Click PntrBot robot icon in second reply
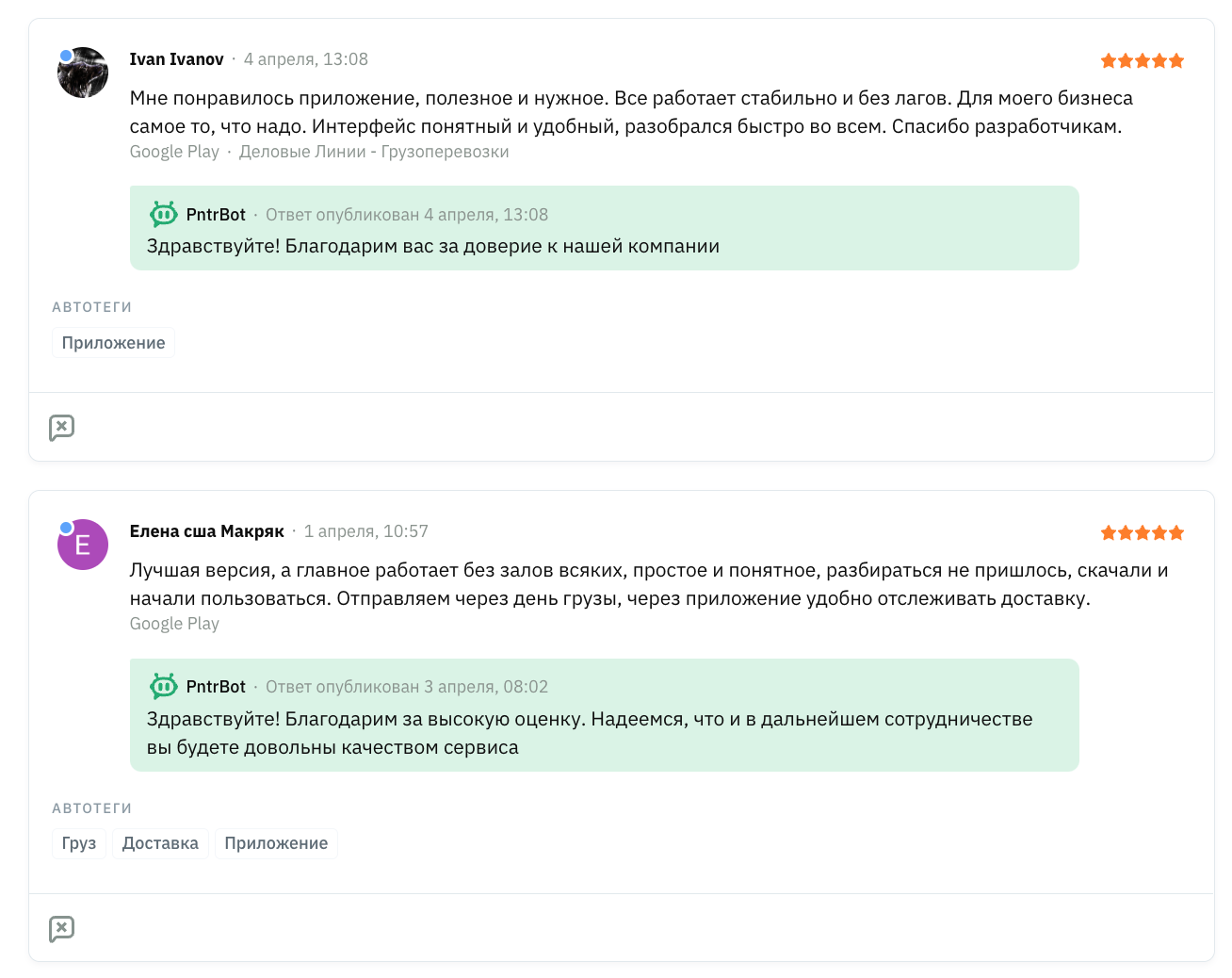 (x=164, y=687)
